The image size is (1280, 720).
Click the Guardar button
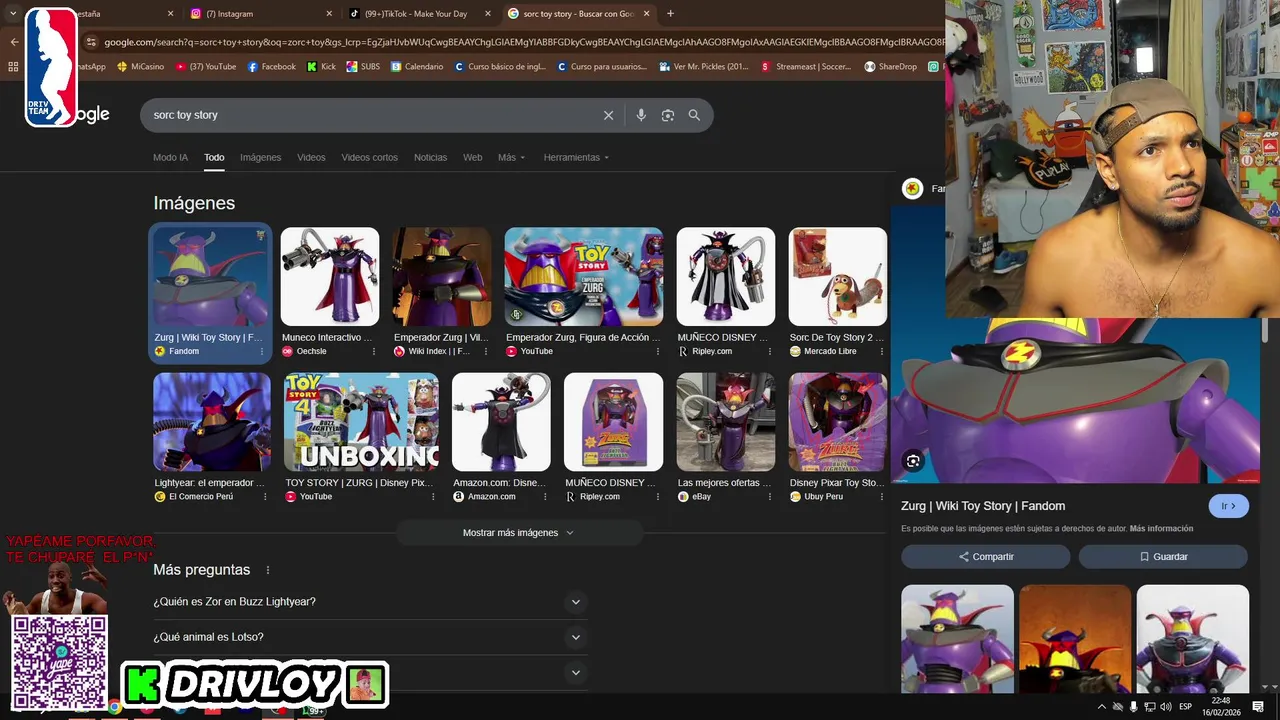pos(1163,557)
